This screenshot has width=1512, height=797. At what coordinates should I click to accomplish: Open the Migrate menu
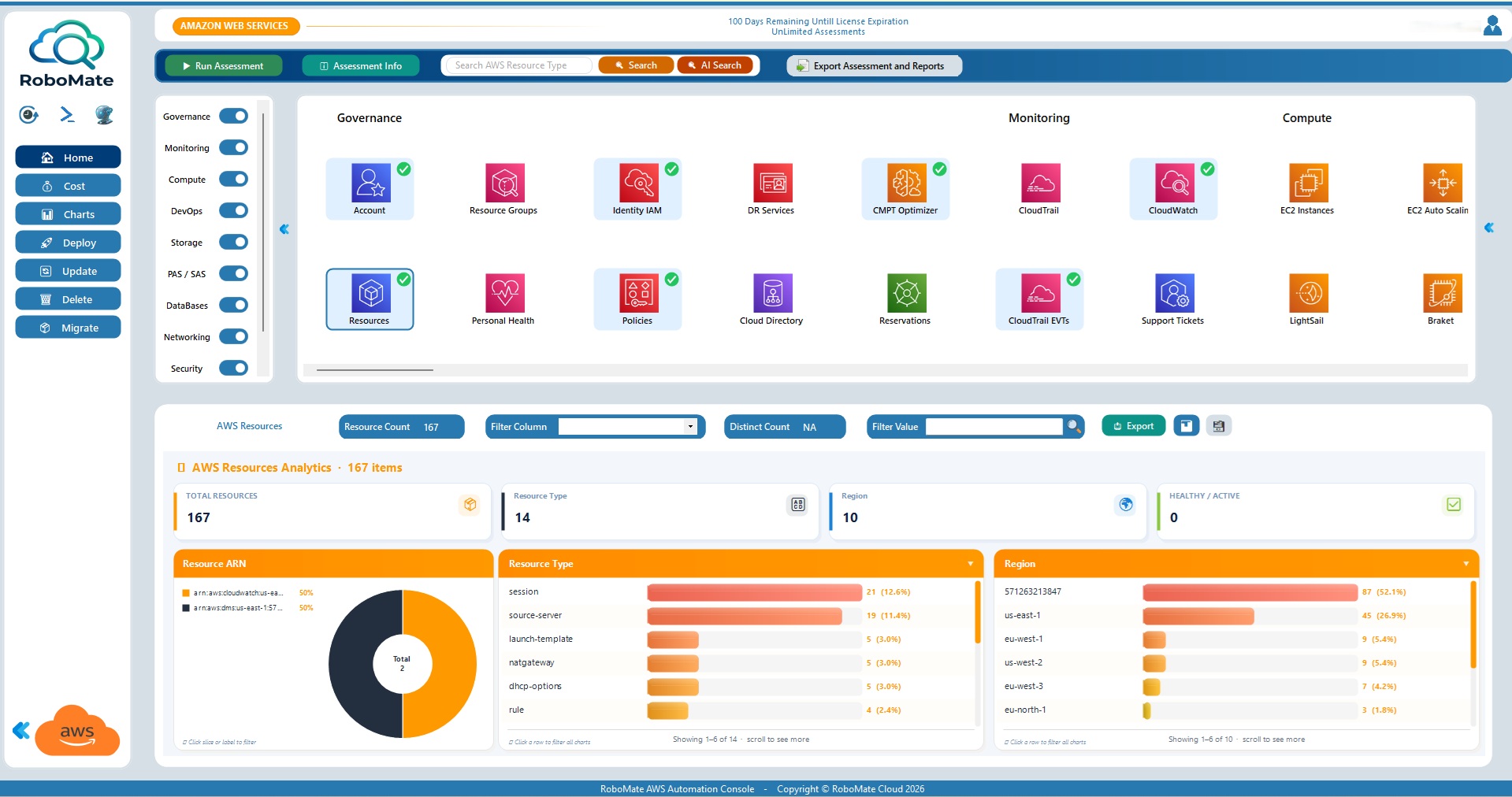click(x=68, y=328)
